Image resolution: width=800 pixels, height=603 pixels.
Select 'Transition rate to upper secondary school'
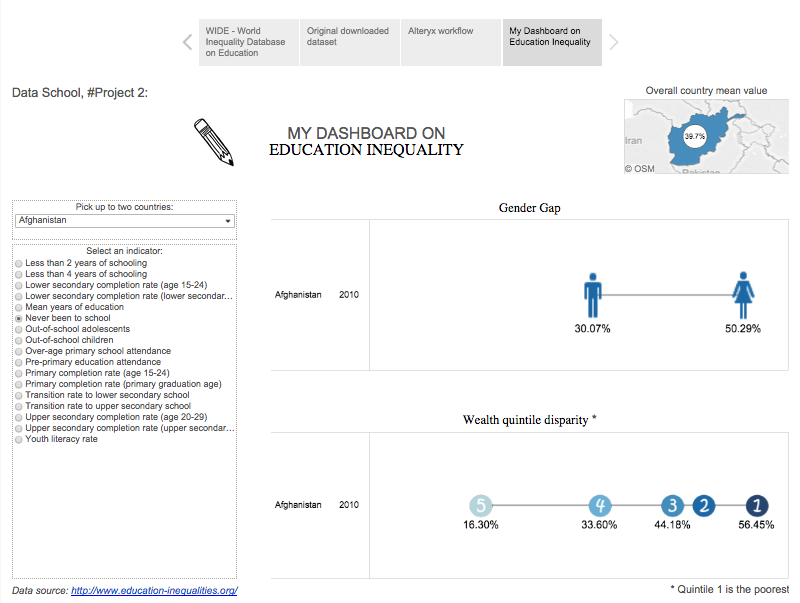(104, 406)
